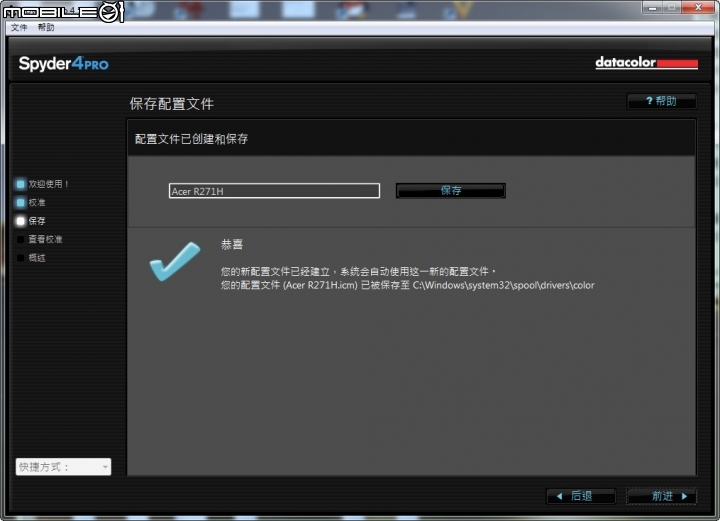Click the 保存 save button
The image size is (720, 521).
(x=450, y=190)
